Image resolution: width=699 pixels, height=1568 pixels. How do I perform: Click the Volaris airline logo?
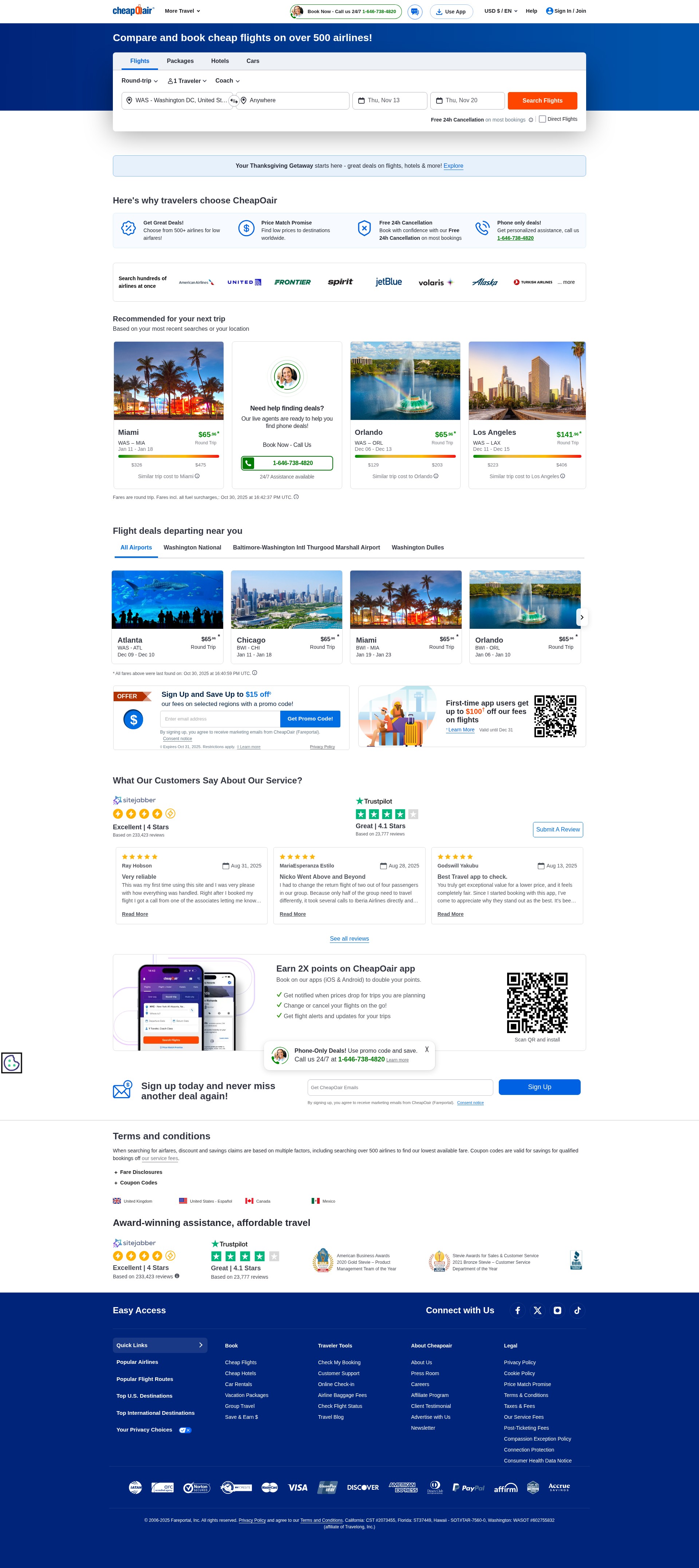[436, 282]
